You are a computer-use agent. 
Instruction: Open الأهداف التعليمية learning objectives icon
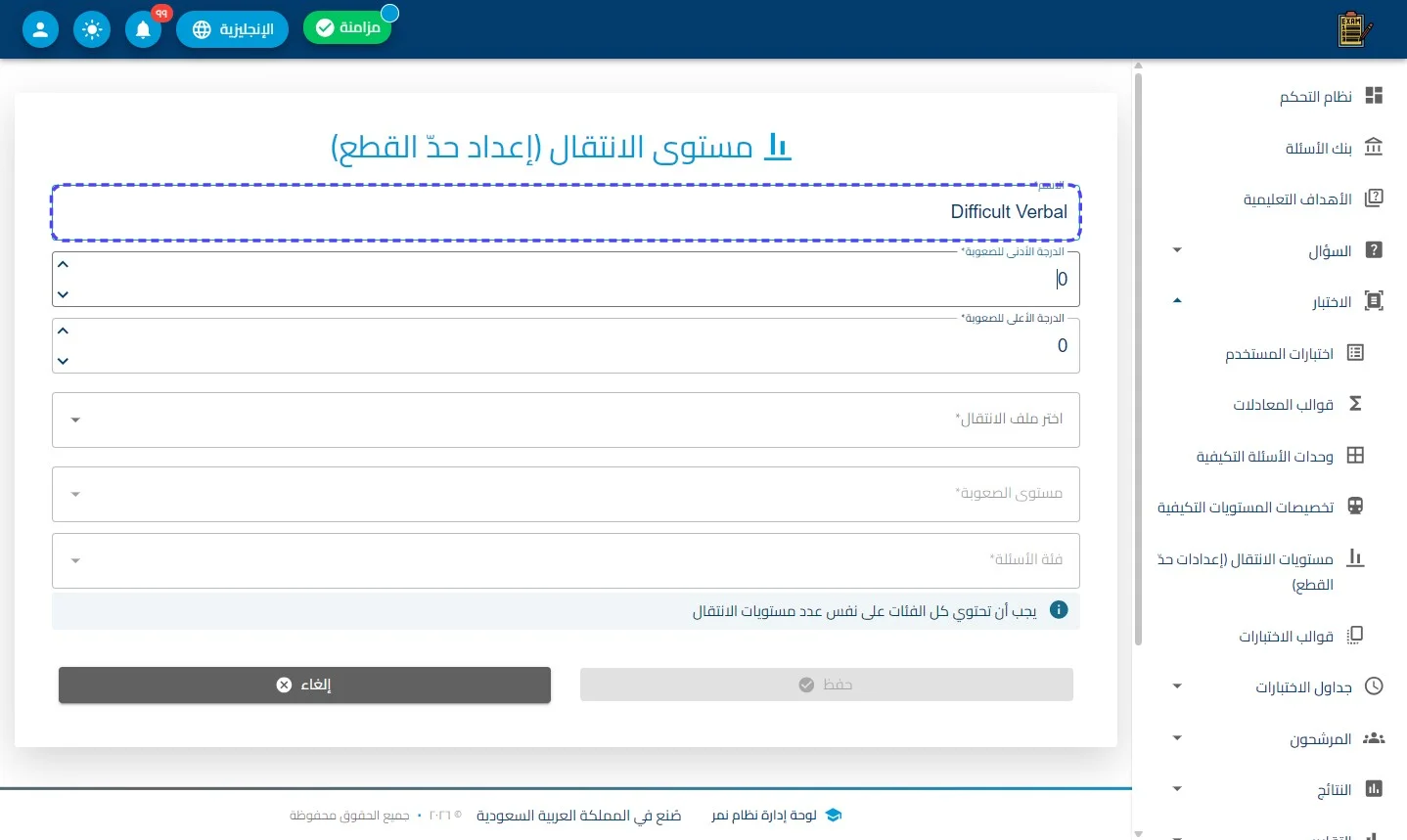click(1374, 199)
